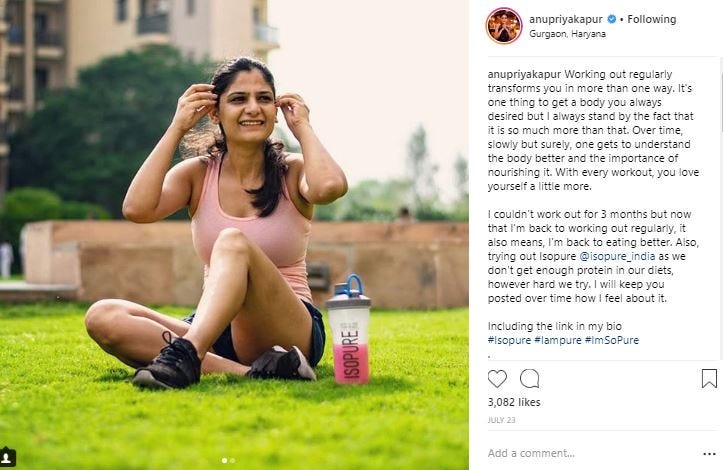The height and width of the screenshot is (470, 723).
Task: Open the #Isopure hashtag
Action: pos(510,340)
